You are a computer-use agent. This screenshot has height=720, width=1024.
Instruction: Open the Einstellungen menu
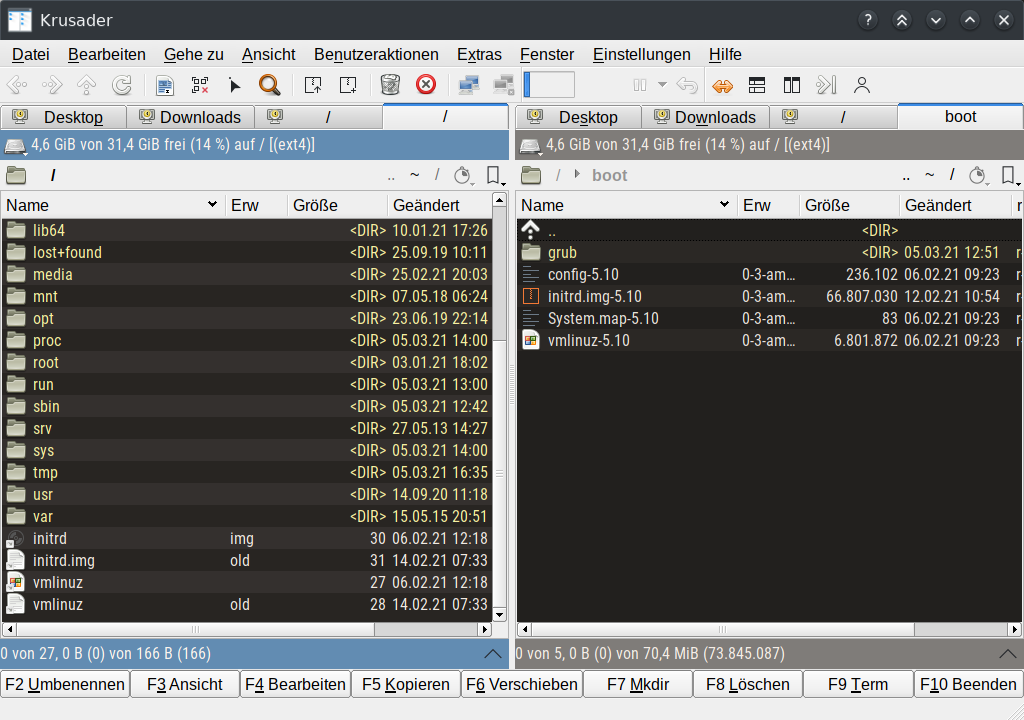(641, 54)
